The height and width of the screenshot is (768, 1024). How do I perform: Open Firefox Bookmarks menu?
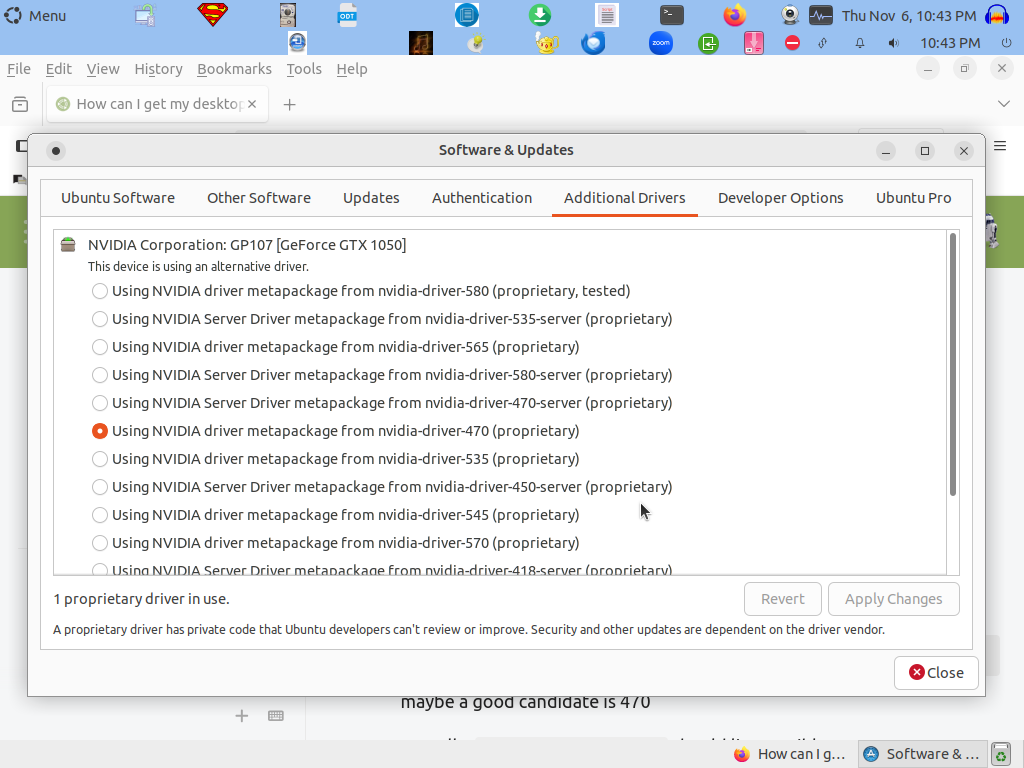click(x=234, y=69)
